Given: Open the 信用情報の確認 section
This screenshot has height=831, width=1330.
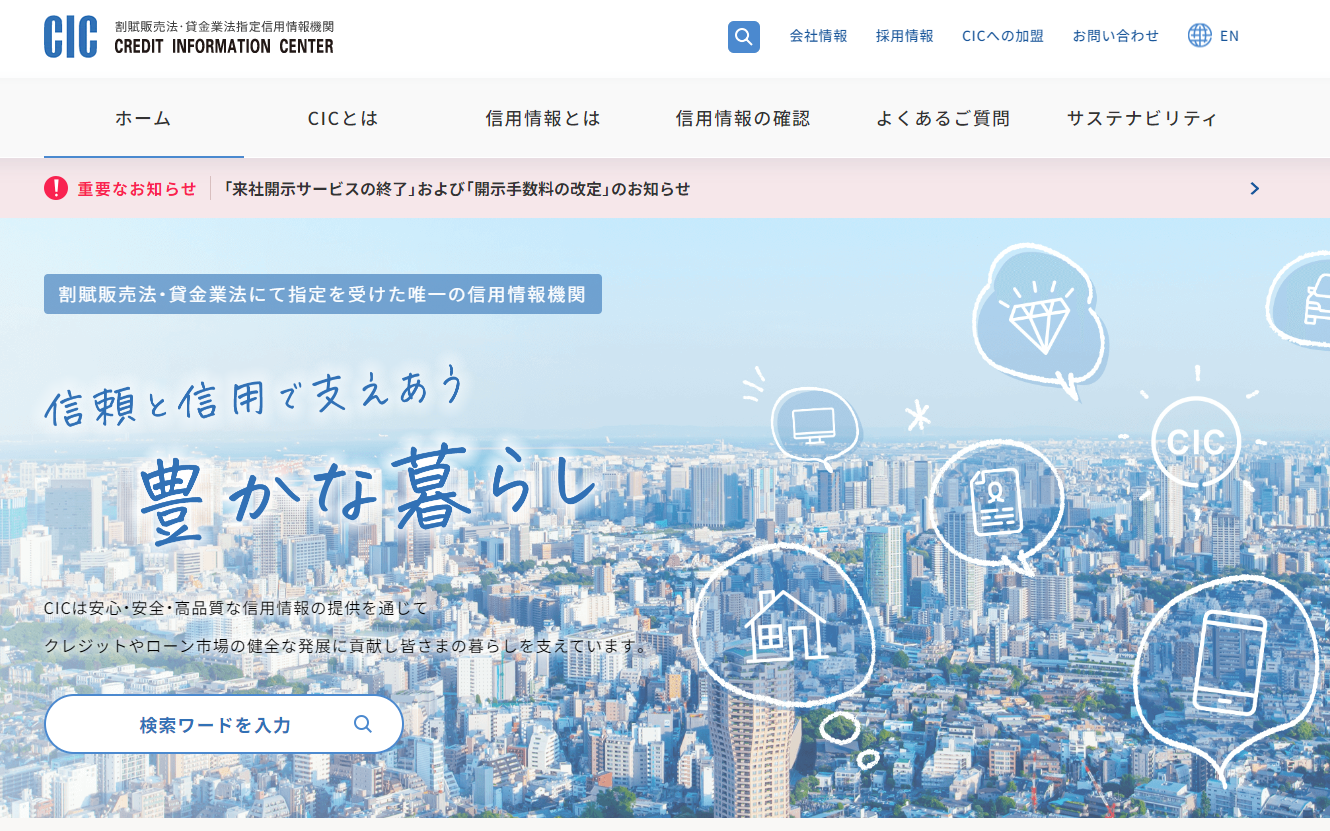Looking at the screenshot, I should pyautogui.click(x=744, y=118).
